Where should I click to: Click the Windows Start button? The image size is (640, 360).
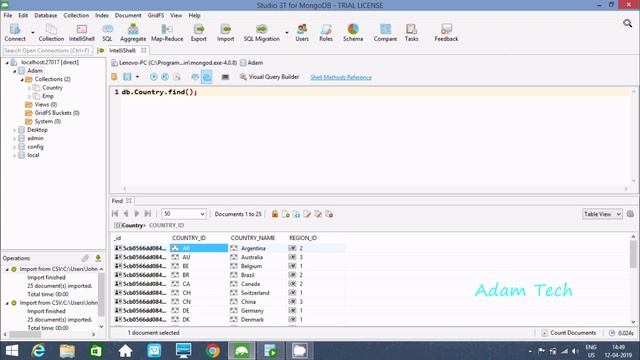[11, 351]
